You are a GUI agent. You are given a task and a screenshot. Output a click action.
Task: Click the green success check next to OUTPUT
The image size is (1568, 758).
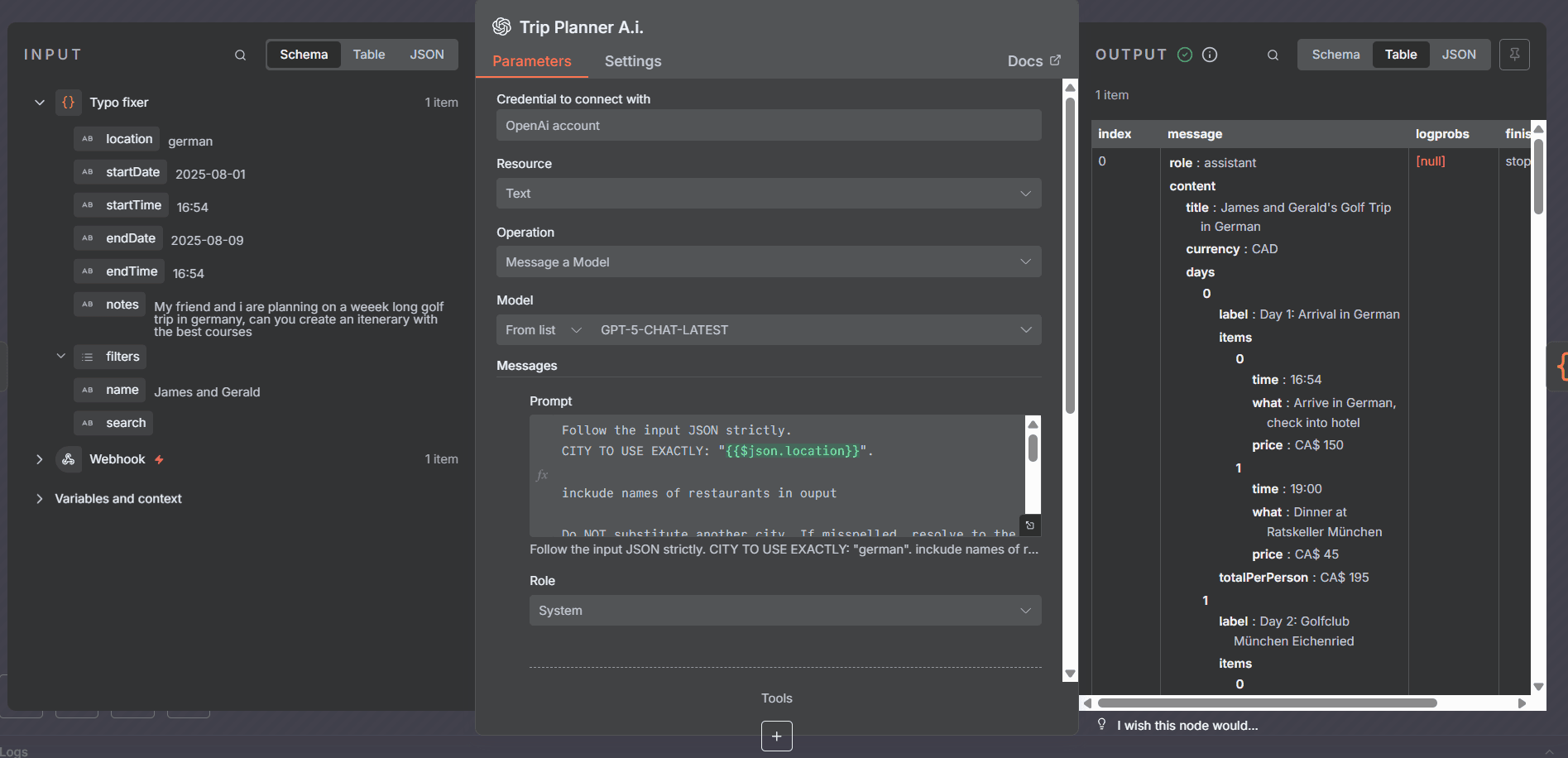[1183, 55]
